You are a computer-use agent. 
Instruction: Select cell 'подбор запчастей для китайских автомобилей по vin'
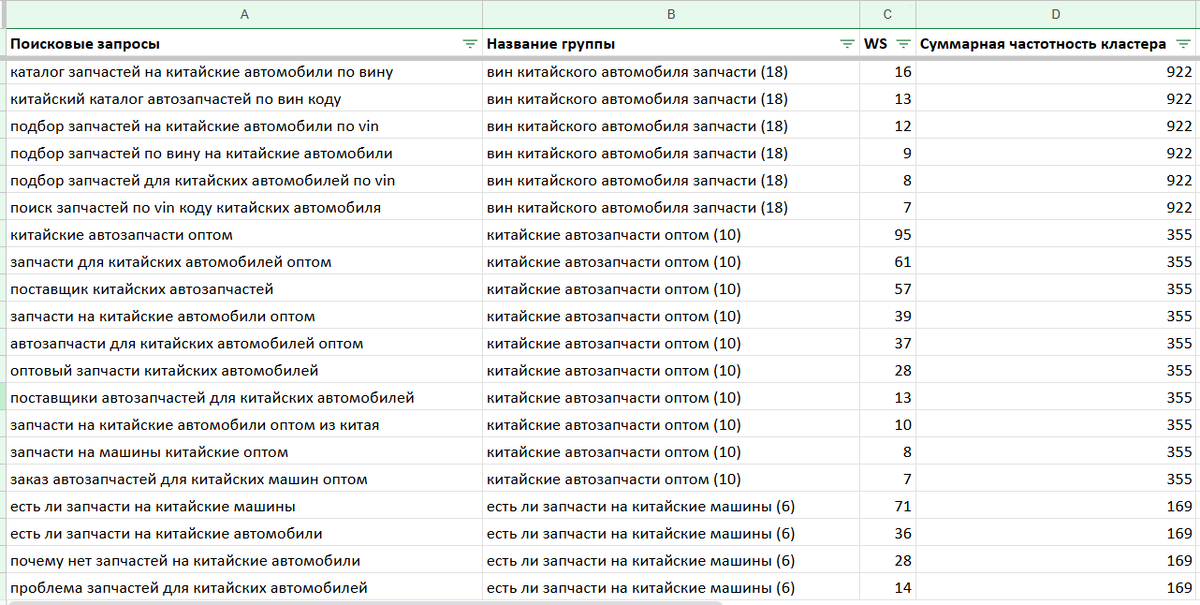[x=243, y=180]
